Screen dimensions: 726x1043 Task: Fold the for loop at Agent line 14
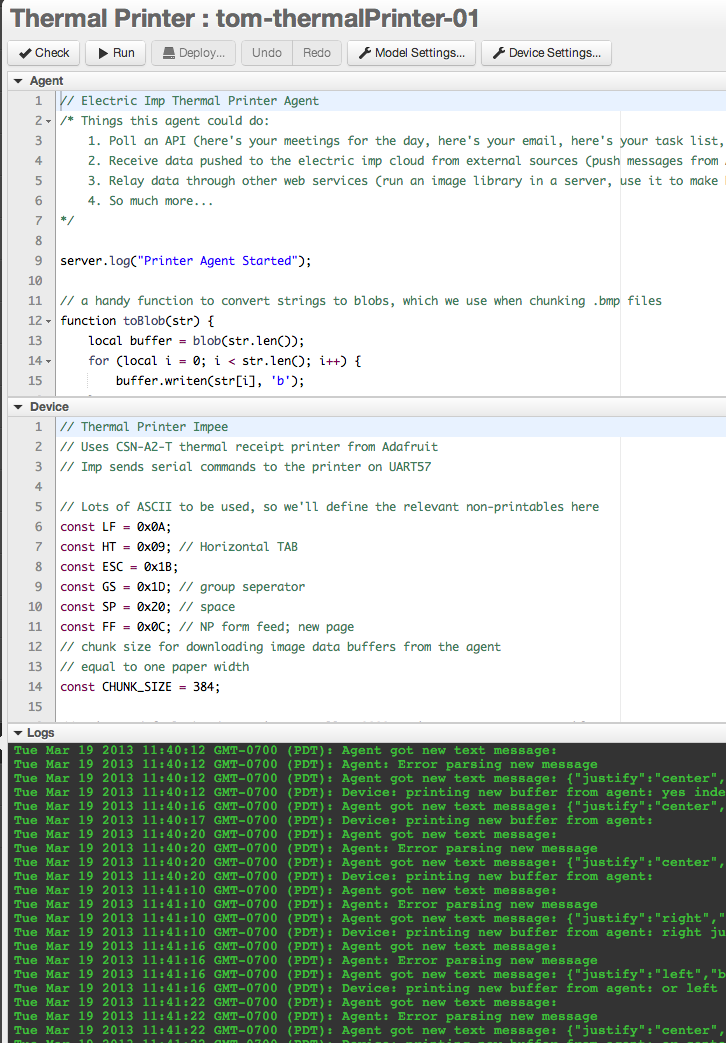pyautogui.click(x=49, y=361)
